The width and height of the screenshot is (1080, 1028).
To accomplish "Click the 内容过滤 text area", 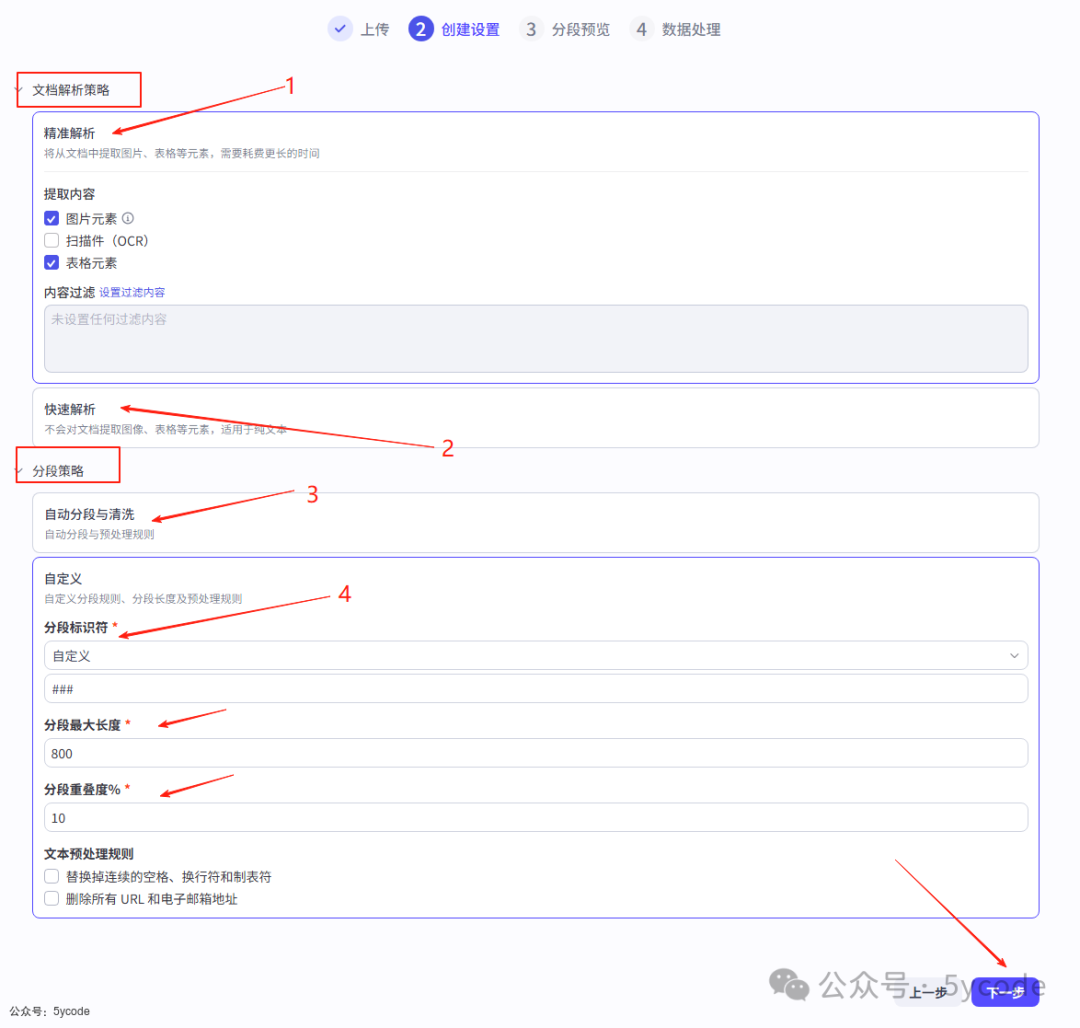I will coord(535,339).
